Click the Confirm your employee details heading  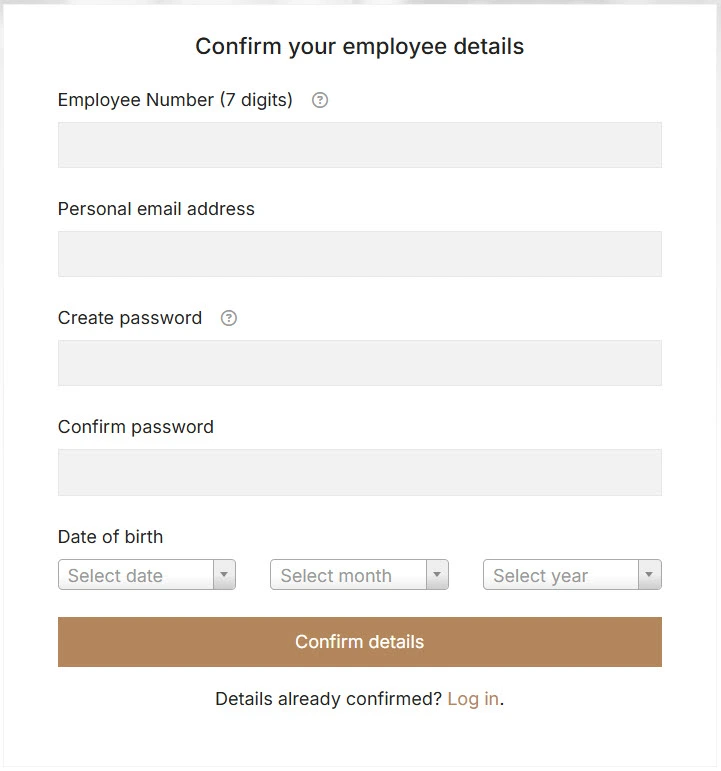coord(360,46)
